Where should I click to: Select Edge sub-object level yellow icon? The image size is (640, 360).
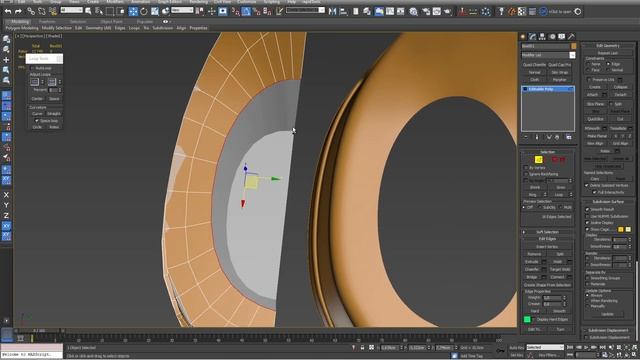point(538,160)
